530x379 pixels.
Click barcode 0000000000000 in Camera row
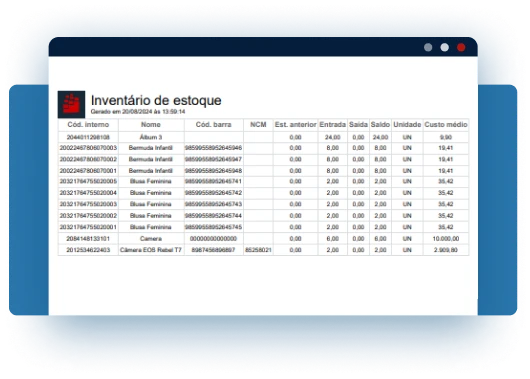pyautogui.click(x=213, y=239)
